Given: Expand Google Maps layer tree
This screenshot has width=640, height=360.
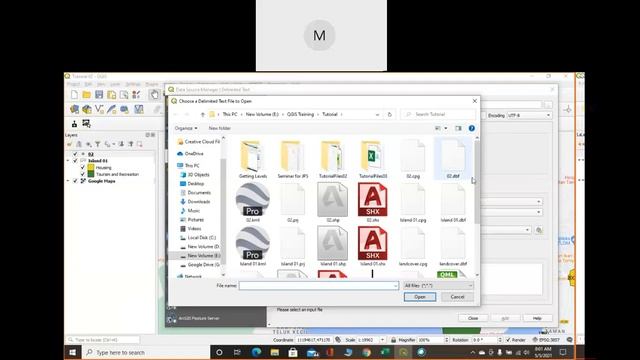Looking at the screenshot, I should pos(68,181).
